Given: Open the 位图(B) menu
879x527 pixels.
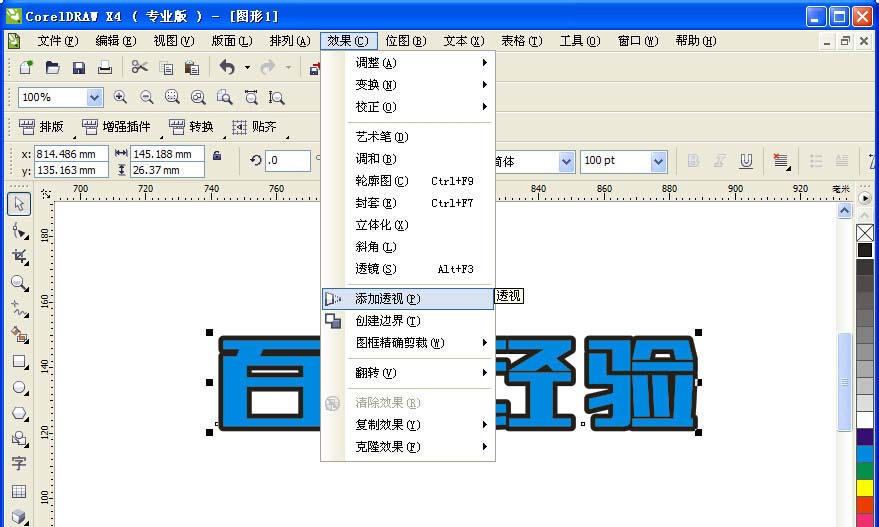Looking at the screenshot, I should click(406, 41).
